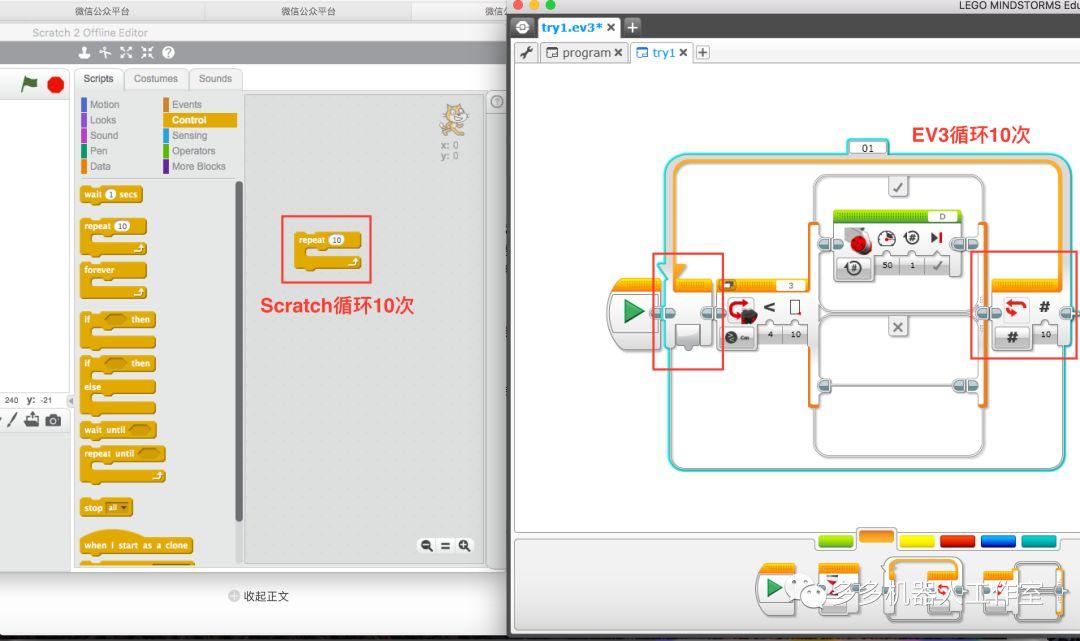Click the wait 1 secs block in palette

pos(112,194)
